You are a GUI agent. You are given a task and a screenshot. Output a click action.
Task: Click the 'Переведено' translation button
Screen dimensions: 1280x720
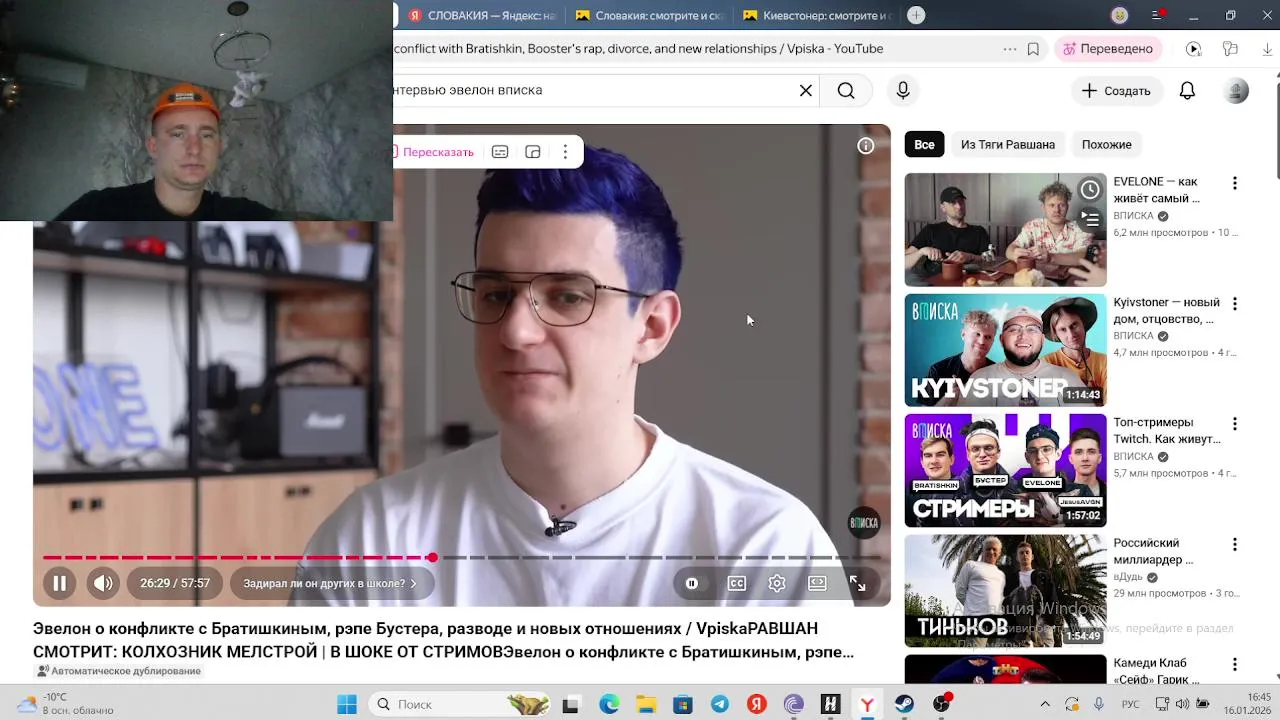coord(1108,49)
